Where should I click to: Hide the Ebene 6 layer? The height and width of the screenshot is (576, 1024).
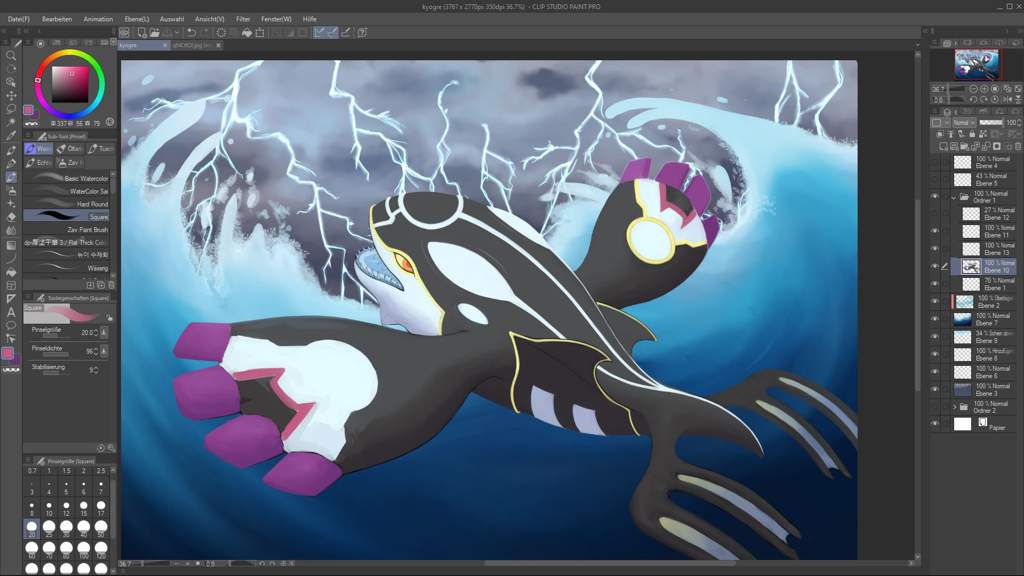(935, 372)
